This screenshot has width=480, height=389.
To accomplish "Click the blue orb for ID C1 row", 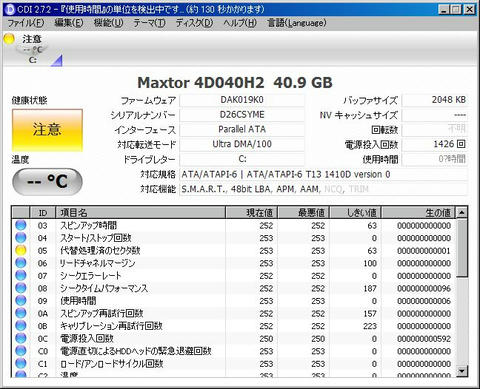I will (21, 363).
